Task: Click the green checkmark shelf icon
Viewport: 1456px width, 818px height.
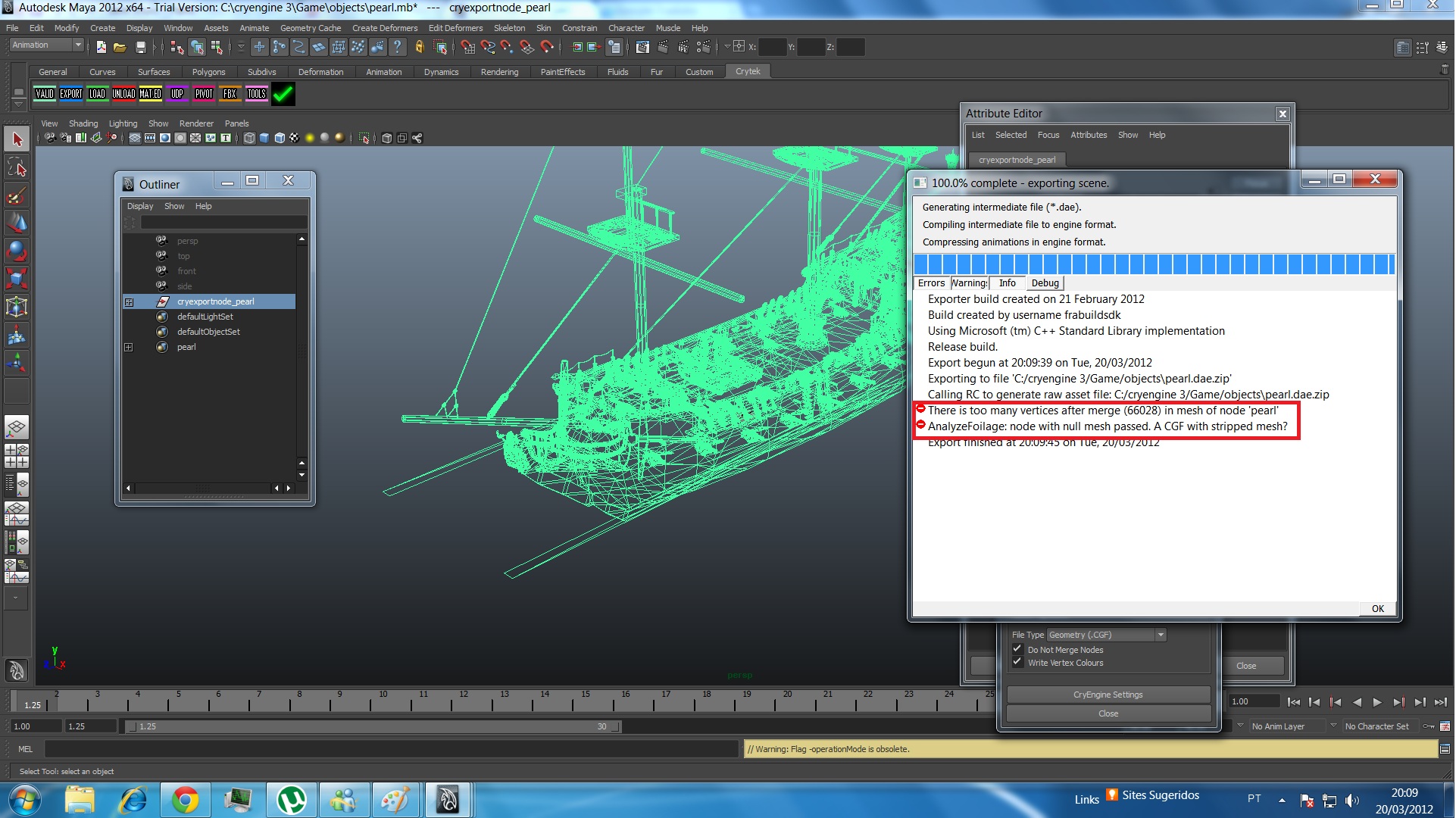Action: (x=283, y=95)
